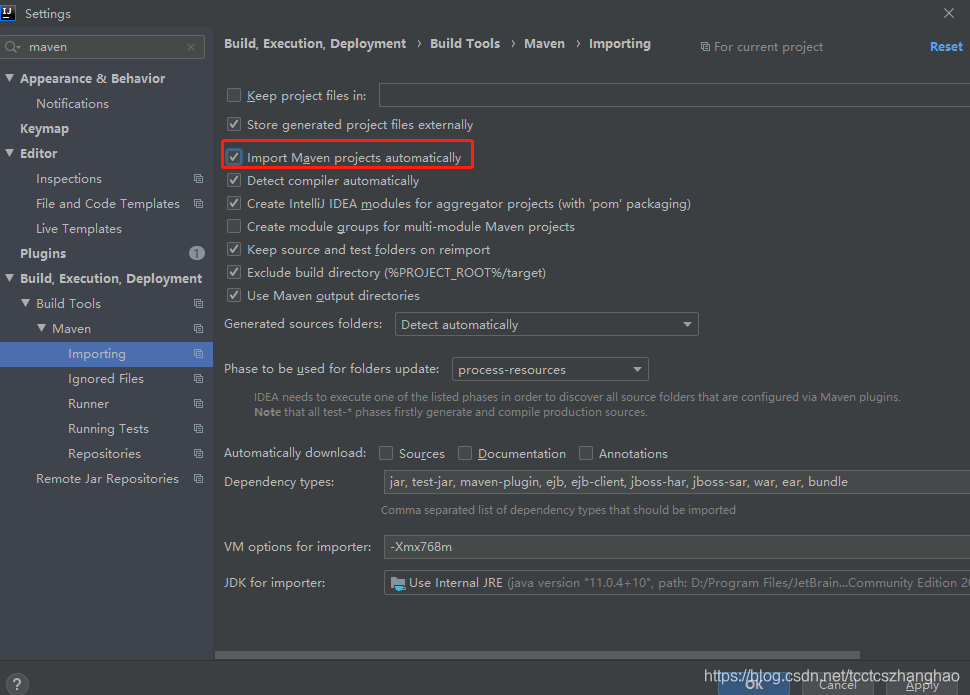
Task: Click Build, Execution, Deployment breadcrumb
Action: (315, 44)
